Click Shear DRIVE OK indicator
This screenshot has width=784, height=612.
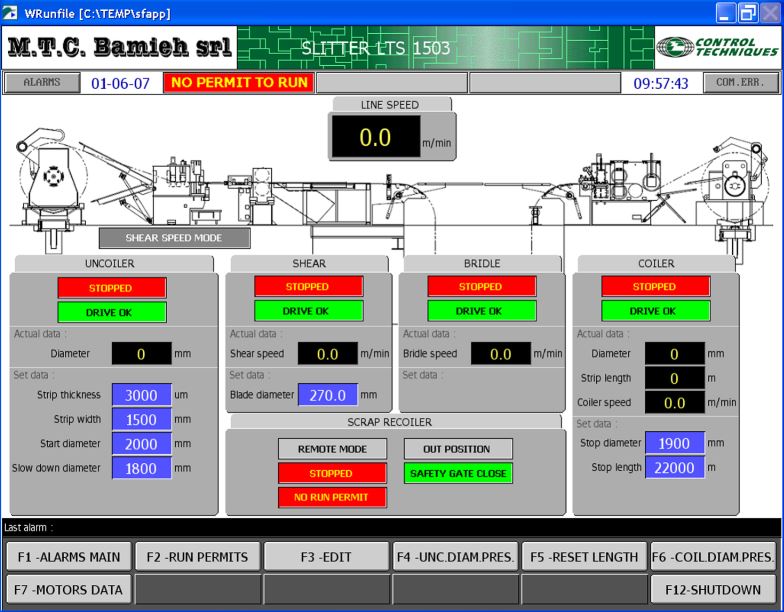click(x=308, y=311)
